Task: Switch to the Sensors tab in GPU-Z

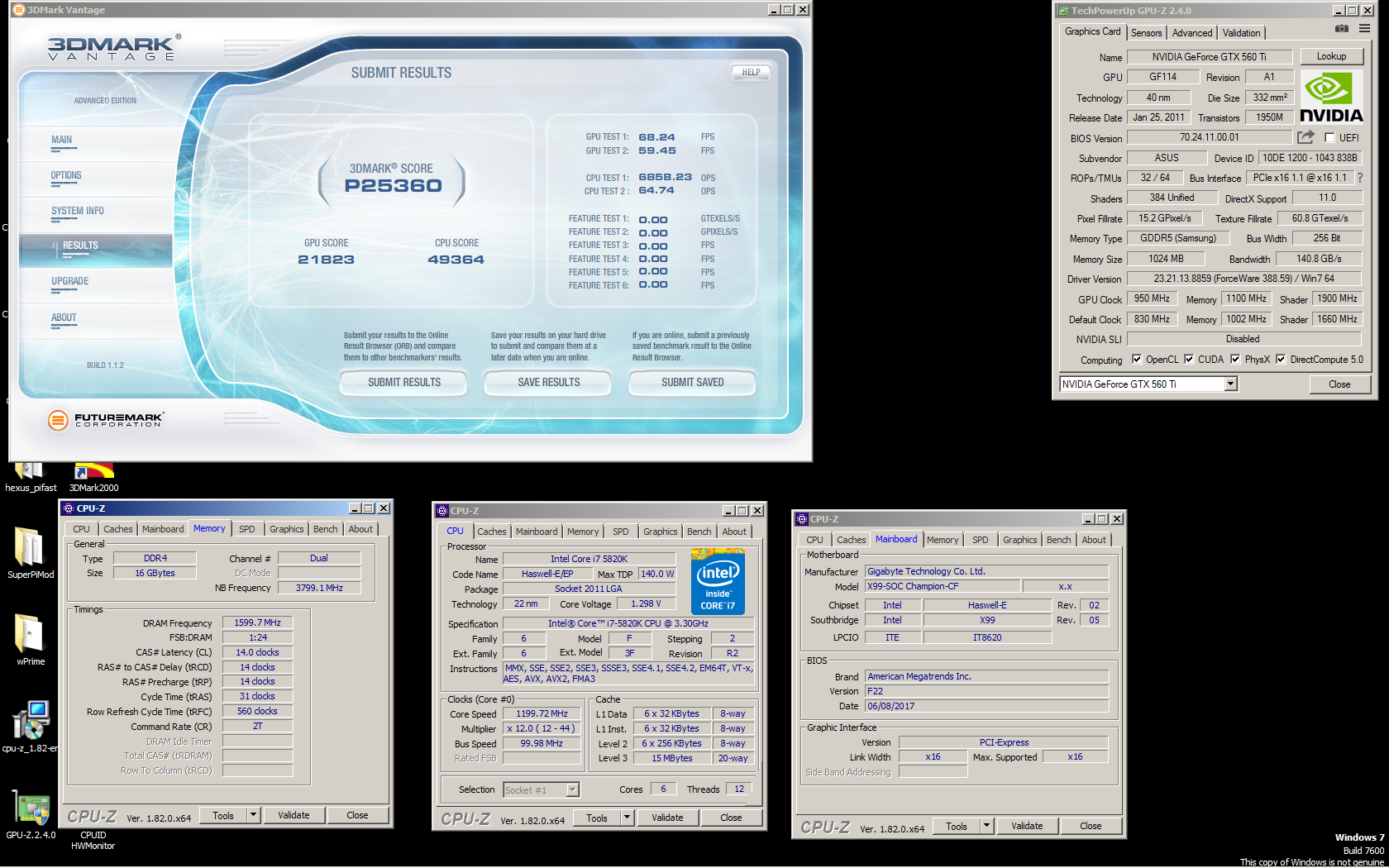Action: click(x=1147, y=33)
